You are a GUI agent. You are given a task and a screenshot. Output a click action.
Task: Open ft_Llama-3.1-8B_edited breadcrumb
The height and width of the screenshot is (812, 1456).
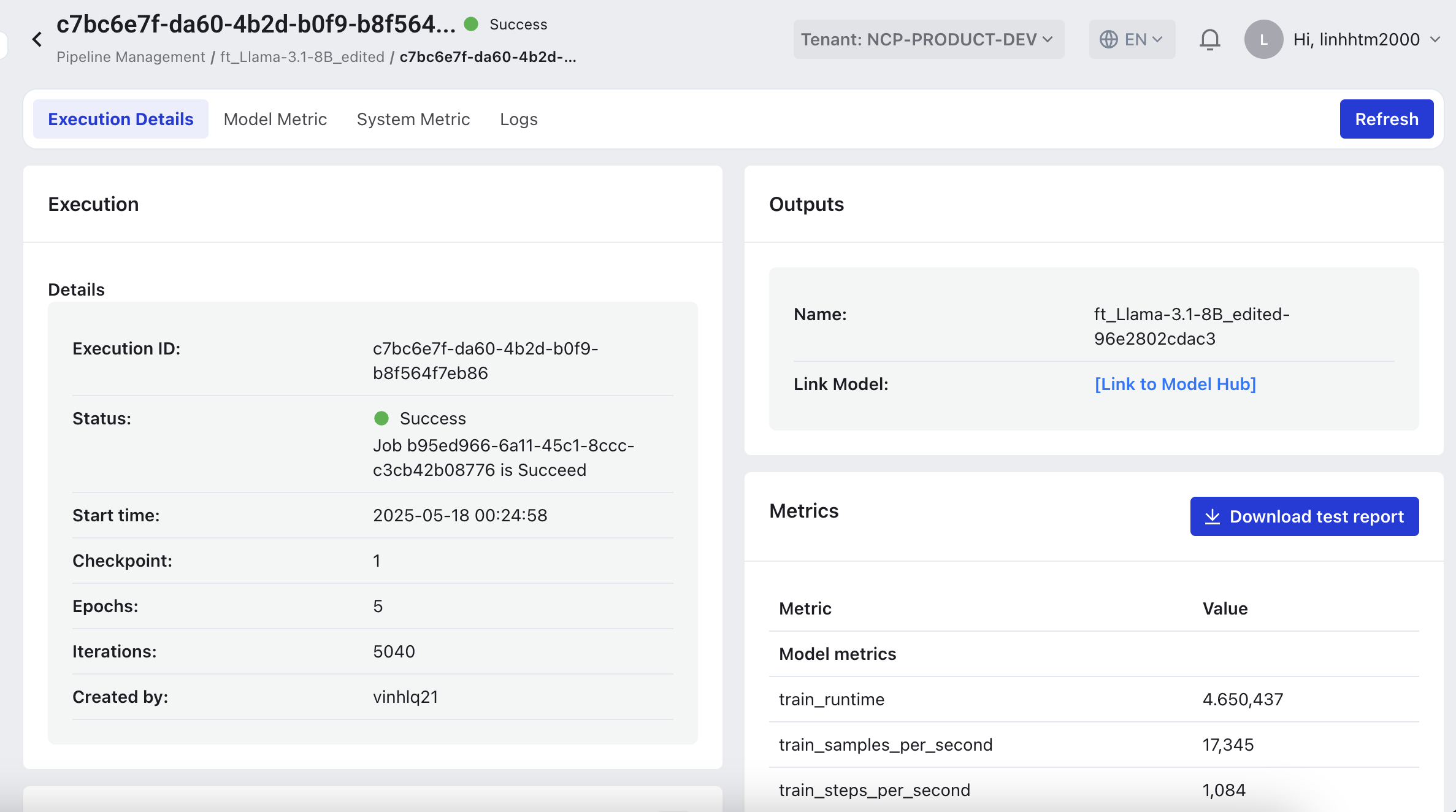[x=302, y=57]
